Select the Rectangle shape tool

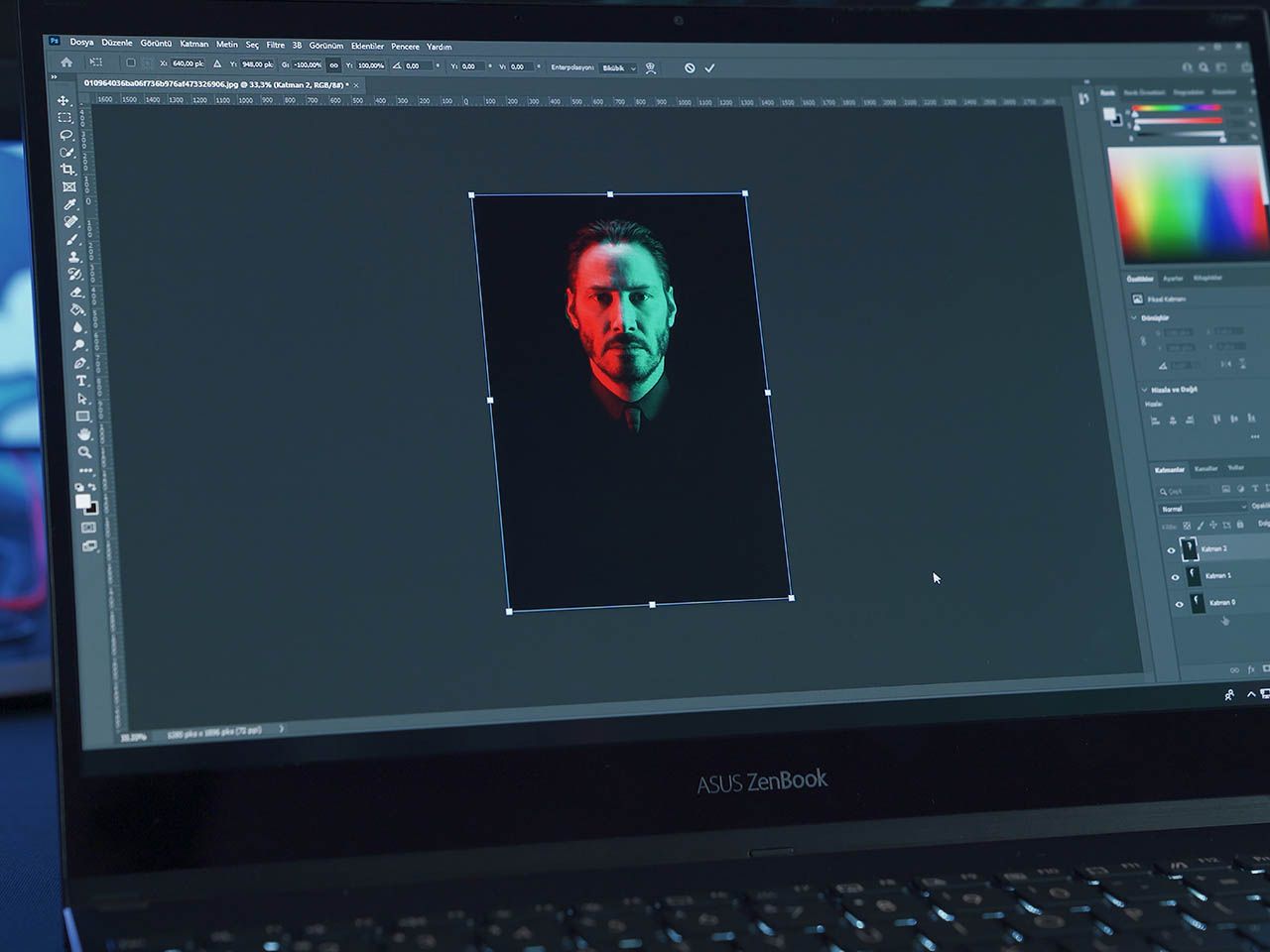pos(83,416)
